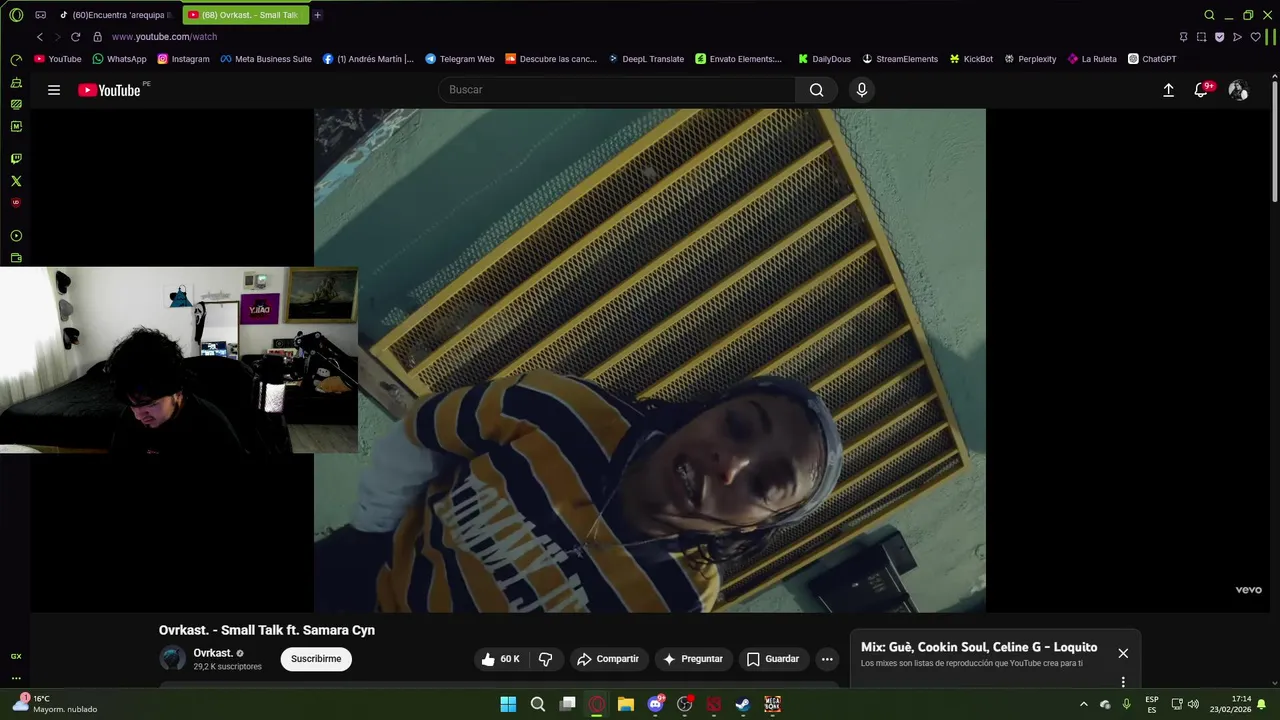Click the pin icon in the address bar
1280x720 pixels.
pos(1183,37)
